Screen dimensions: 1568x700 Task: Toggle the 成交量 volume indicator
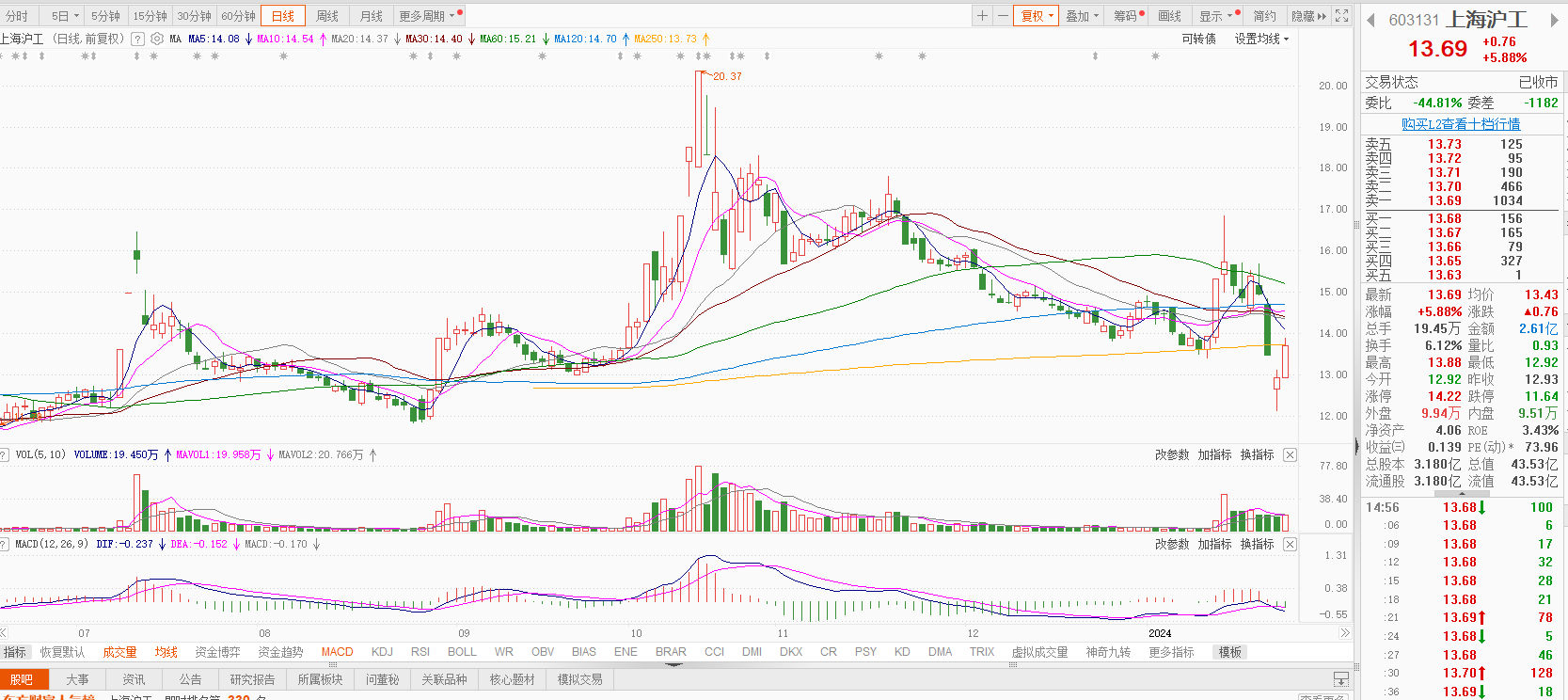click(x=119, y=652)
